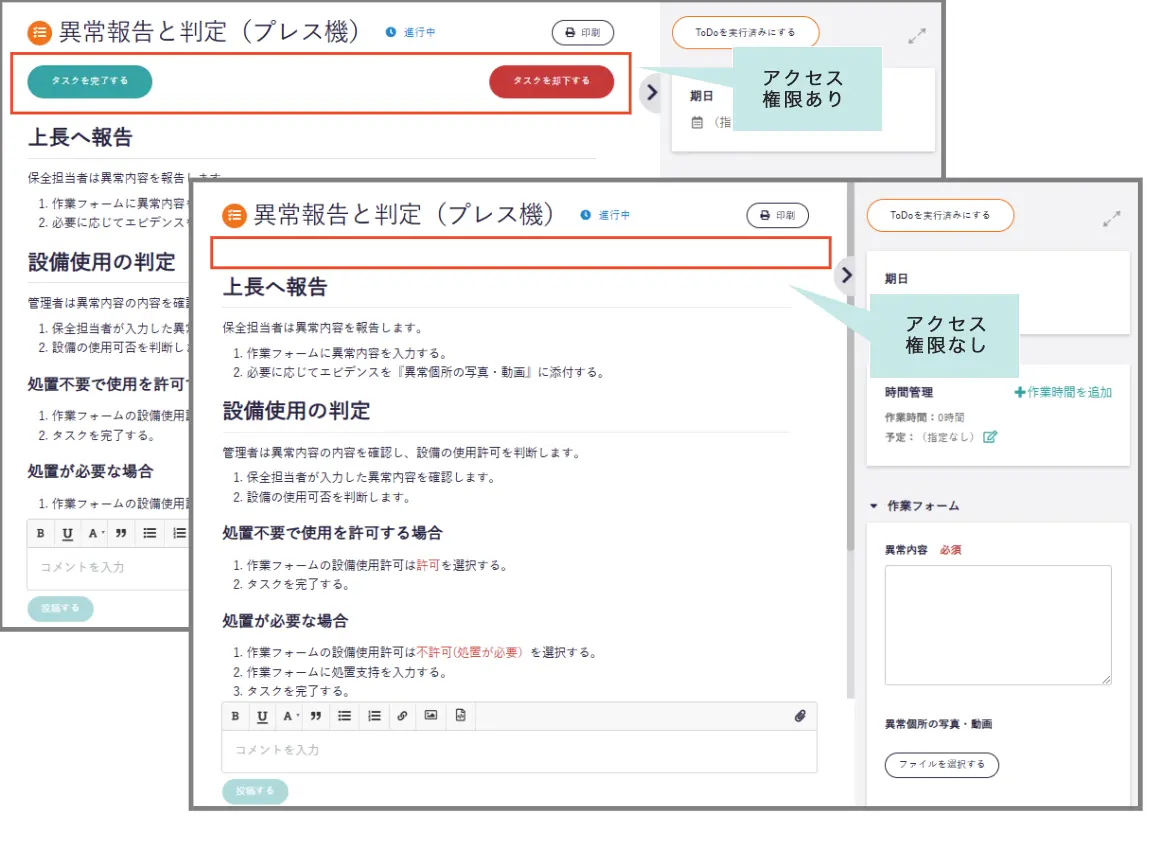1176x849 pixels.
Task: Open the font color dropdown in front editor
Action: pyautogui.click(x=290, y=716)
